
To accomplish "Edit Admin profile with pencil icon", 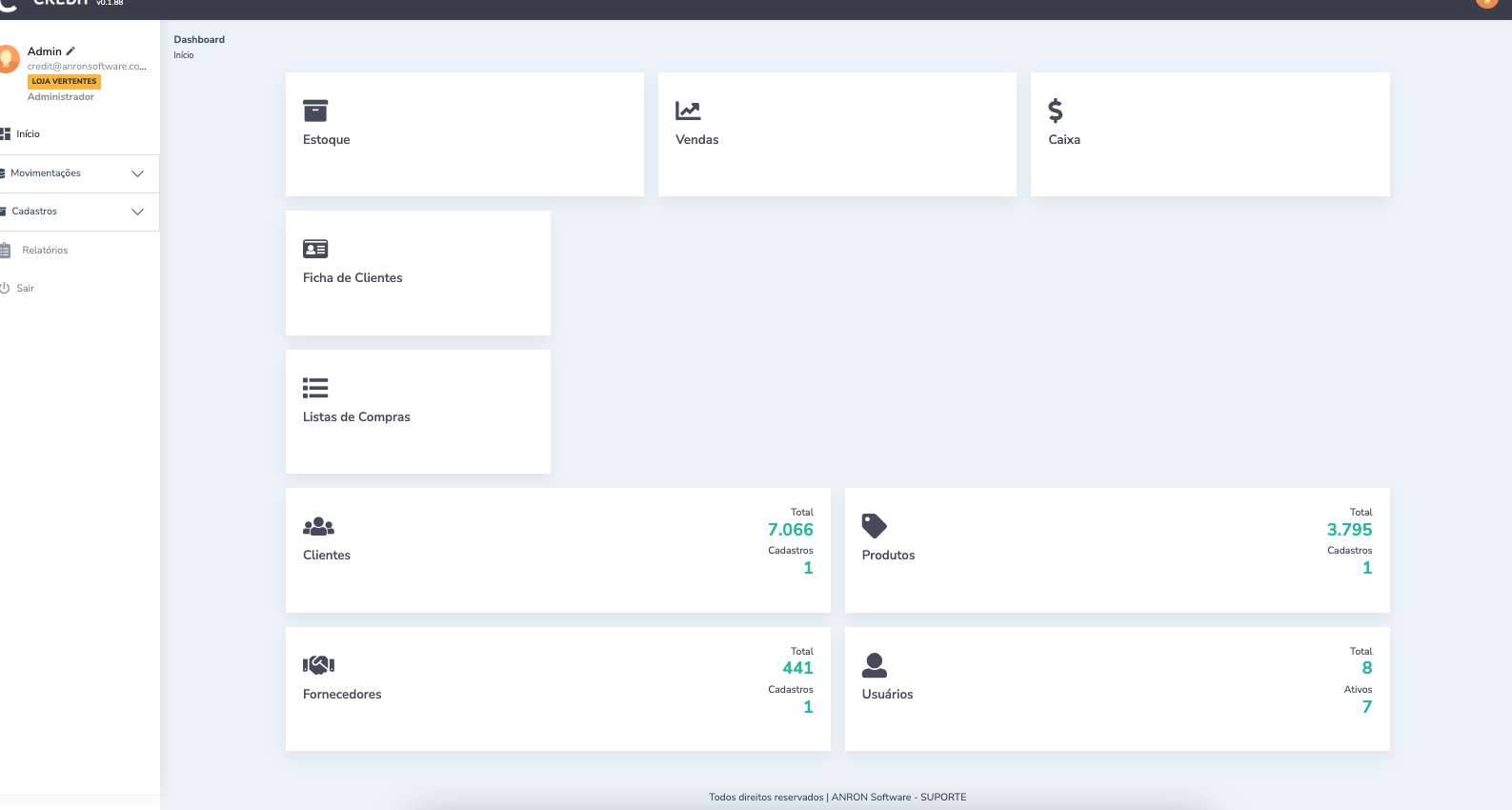I will pyautogui.click(x=71, y=51).
